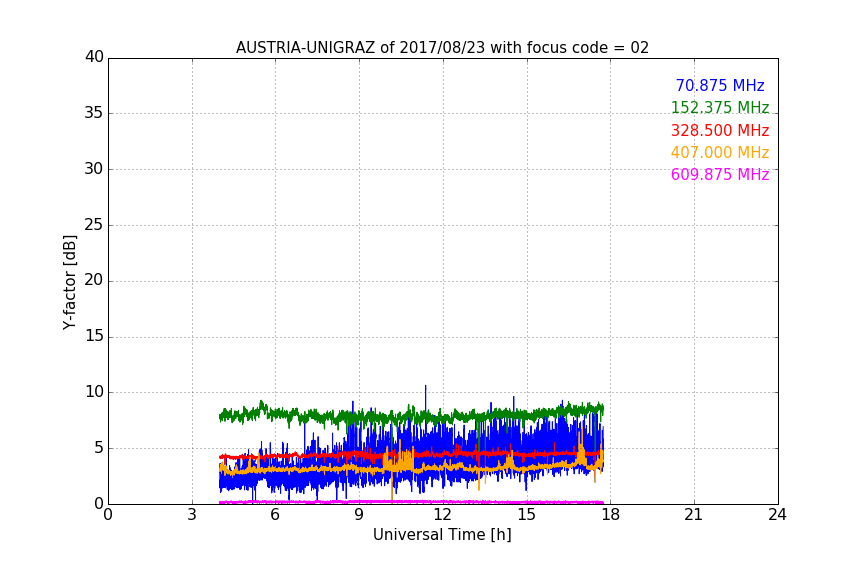Click the x-axis tick label 21
The height and width of the screenshot is (576, 864).
coord(694,515)
